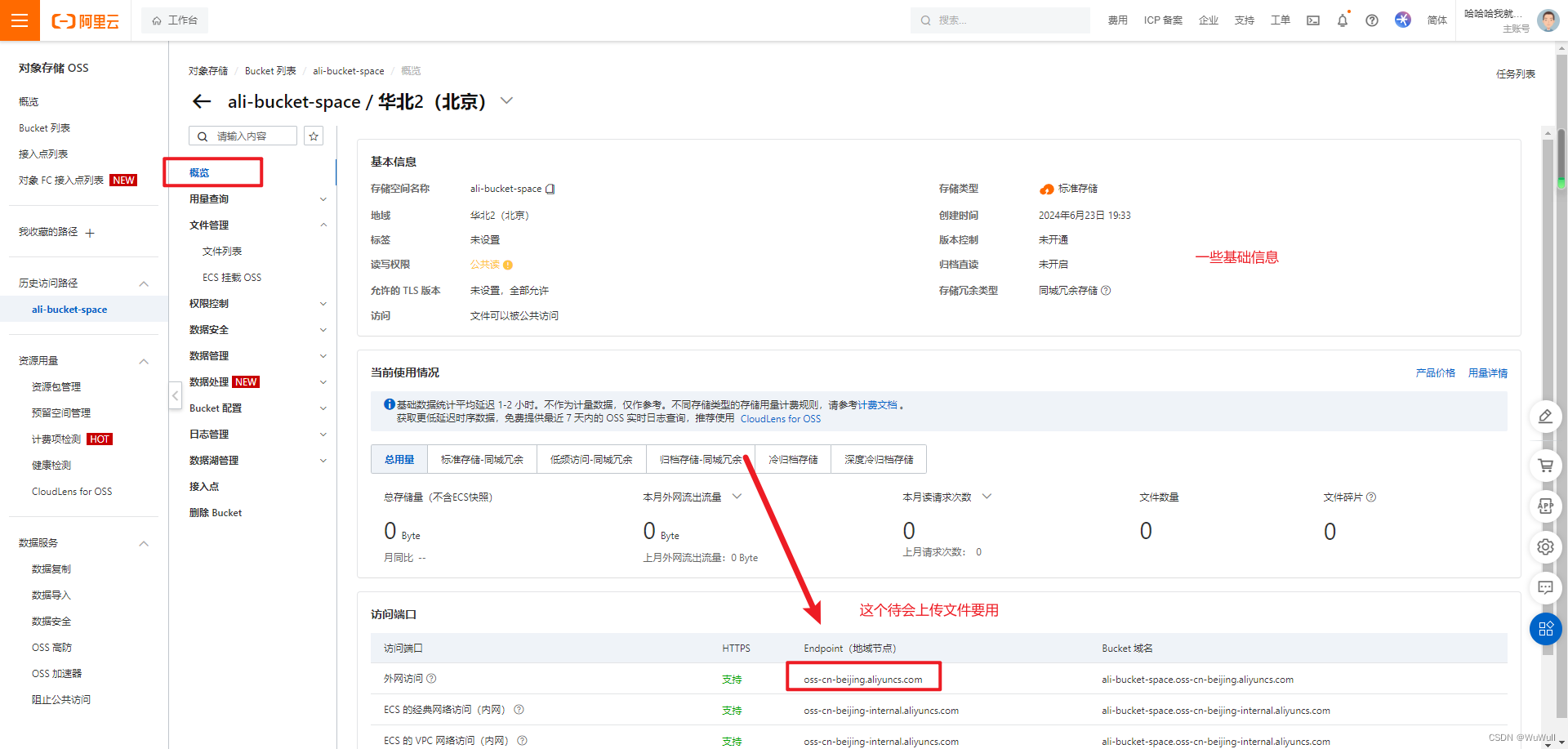The image size is (1568, 749).
Task: Click the 删除 Bucket menu item
Action: tap(216, 513)
